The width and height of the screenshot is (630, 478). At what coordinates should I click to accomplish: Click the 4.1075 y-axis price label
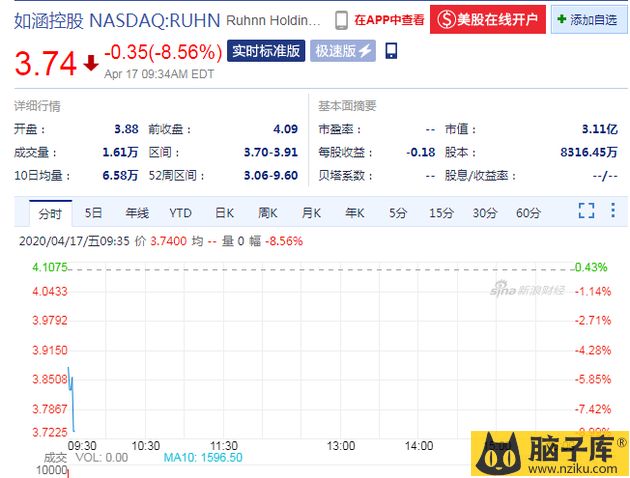pyautogui.click(x=50, y=267)
